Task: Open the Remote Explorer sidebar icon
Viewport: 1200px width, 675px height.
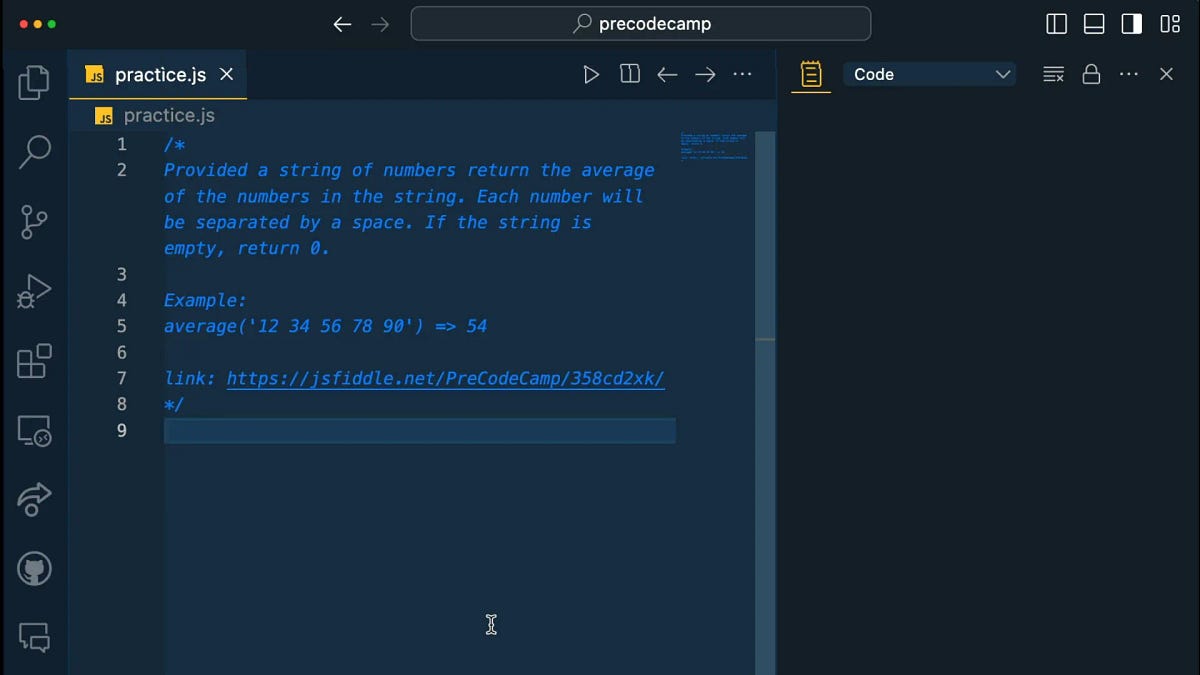Action: [33, 430]
